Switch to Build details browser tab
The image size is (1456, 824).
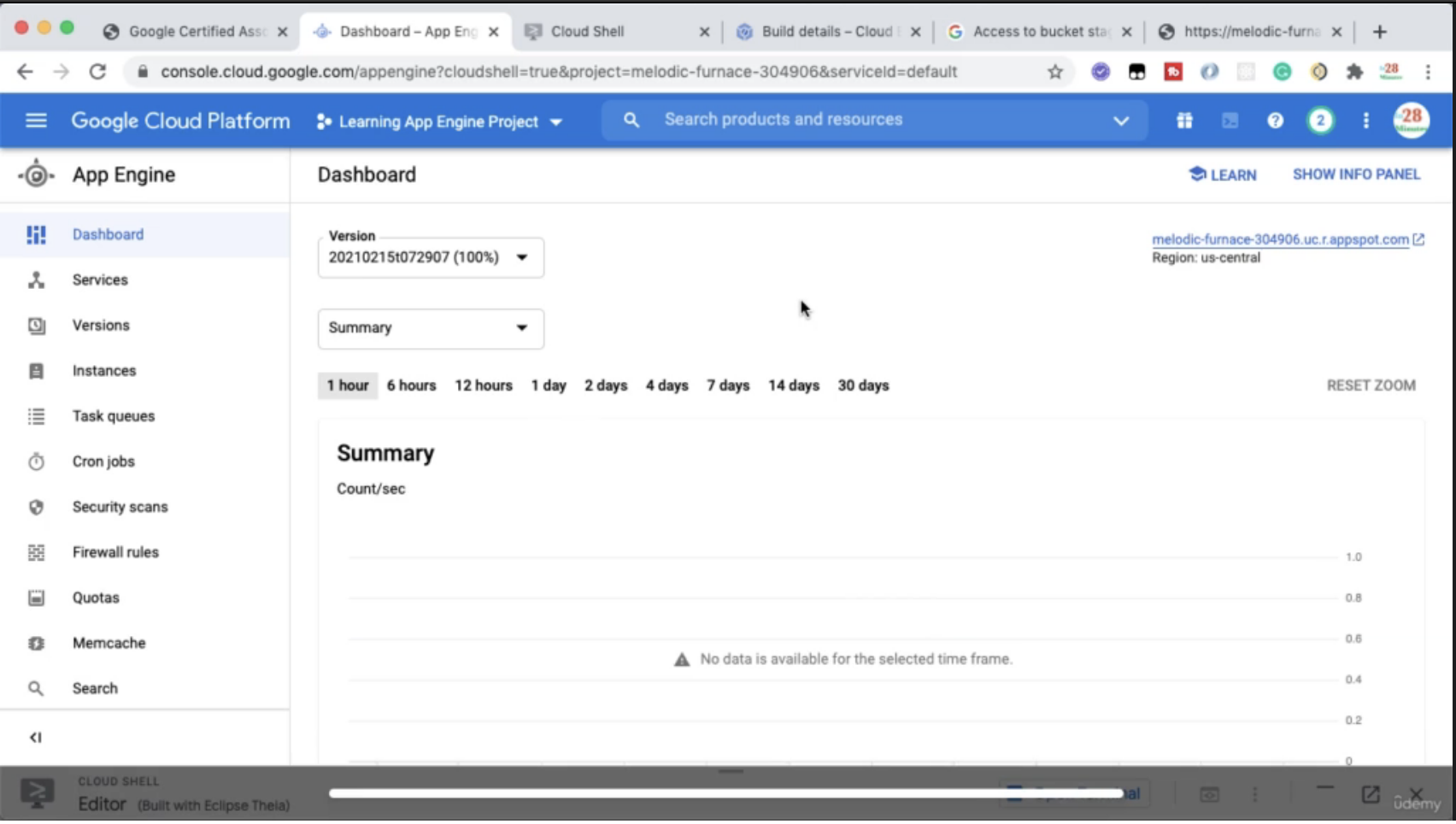[829, 32]
